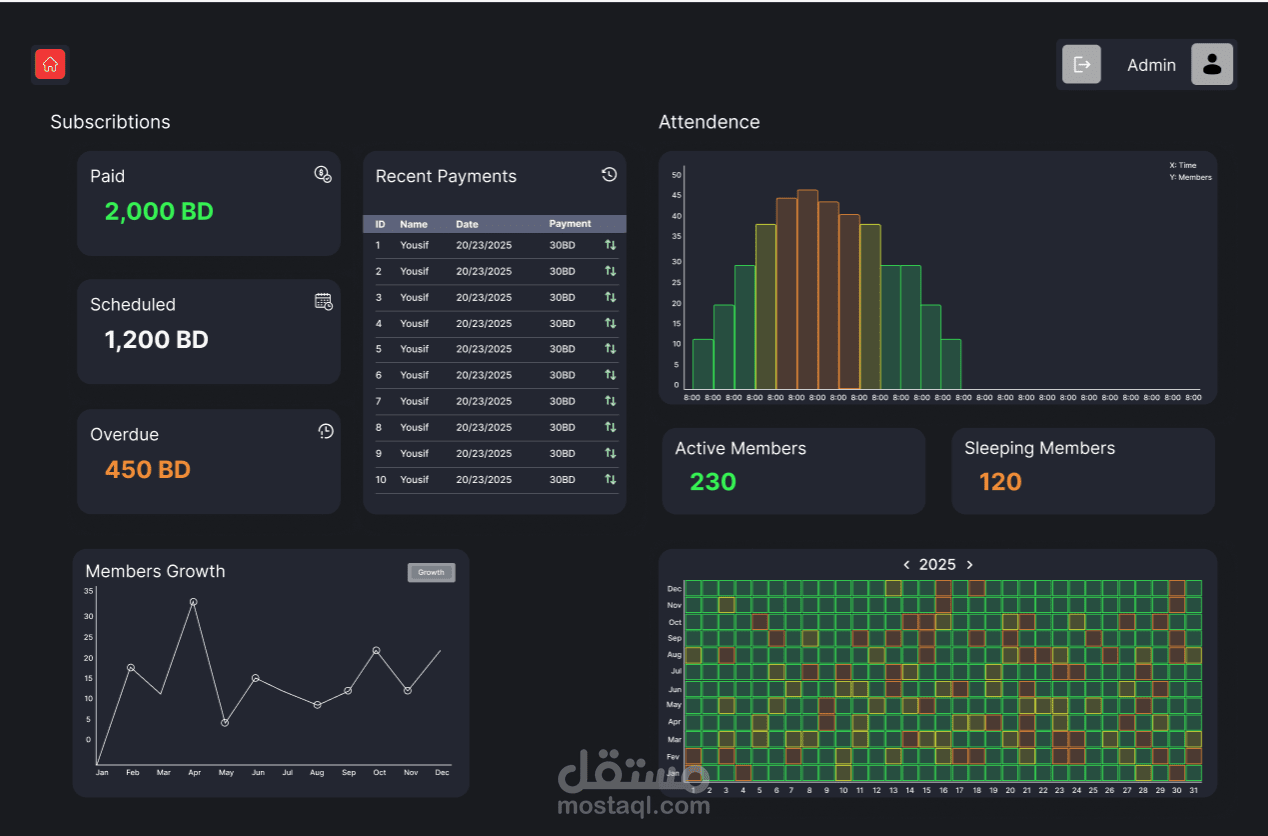This screenshot has height=836, width=1268.
Task: Click the Scheduled calendar icon
Action: [x=323, y=301]
